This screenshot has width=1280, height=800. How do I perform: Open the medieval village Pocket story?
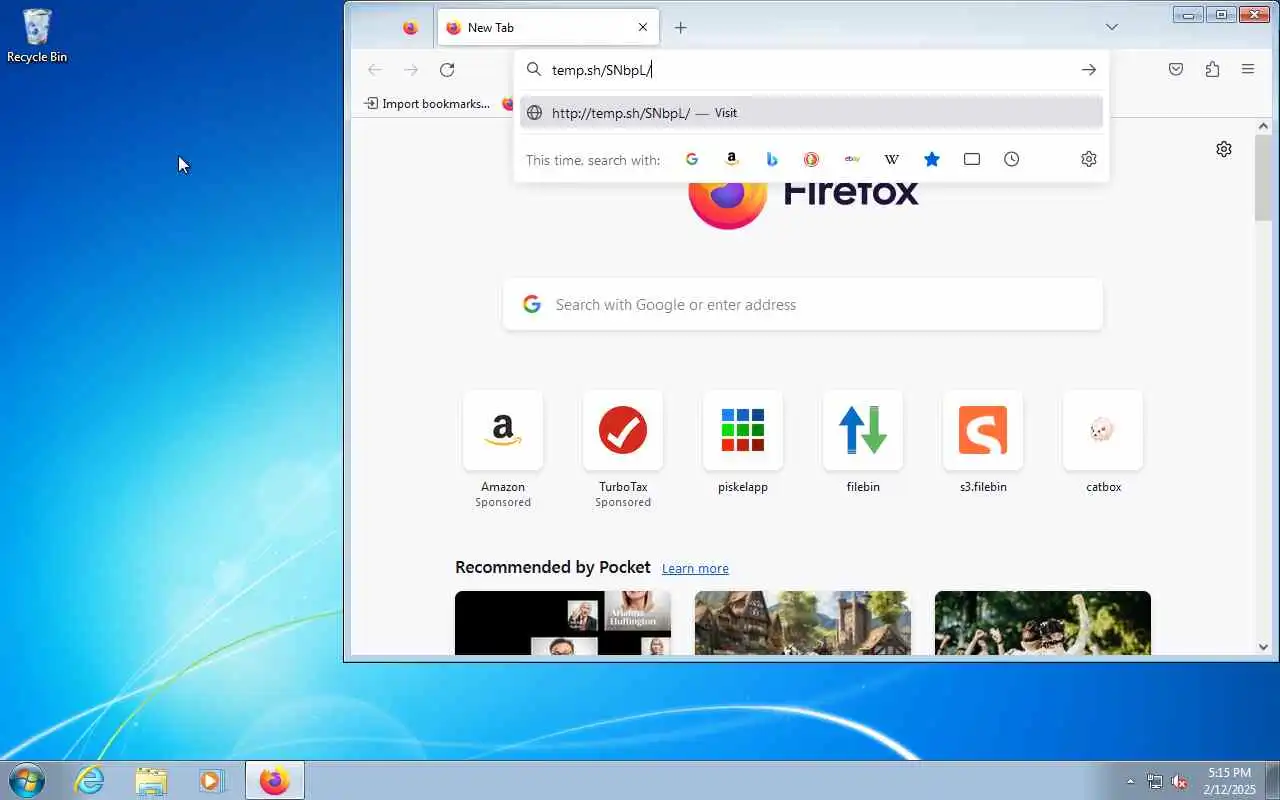pyautogui.click(x=803, y=623)
